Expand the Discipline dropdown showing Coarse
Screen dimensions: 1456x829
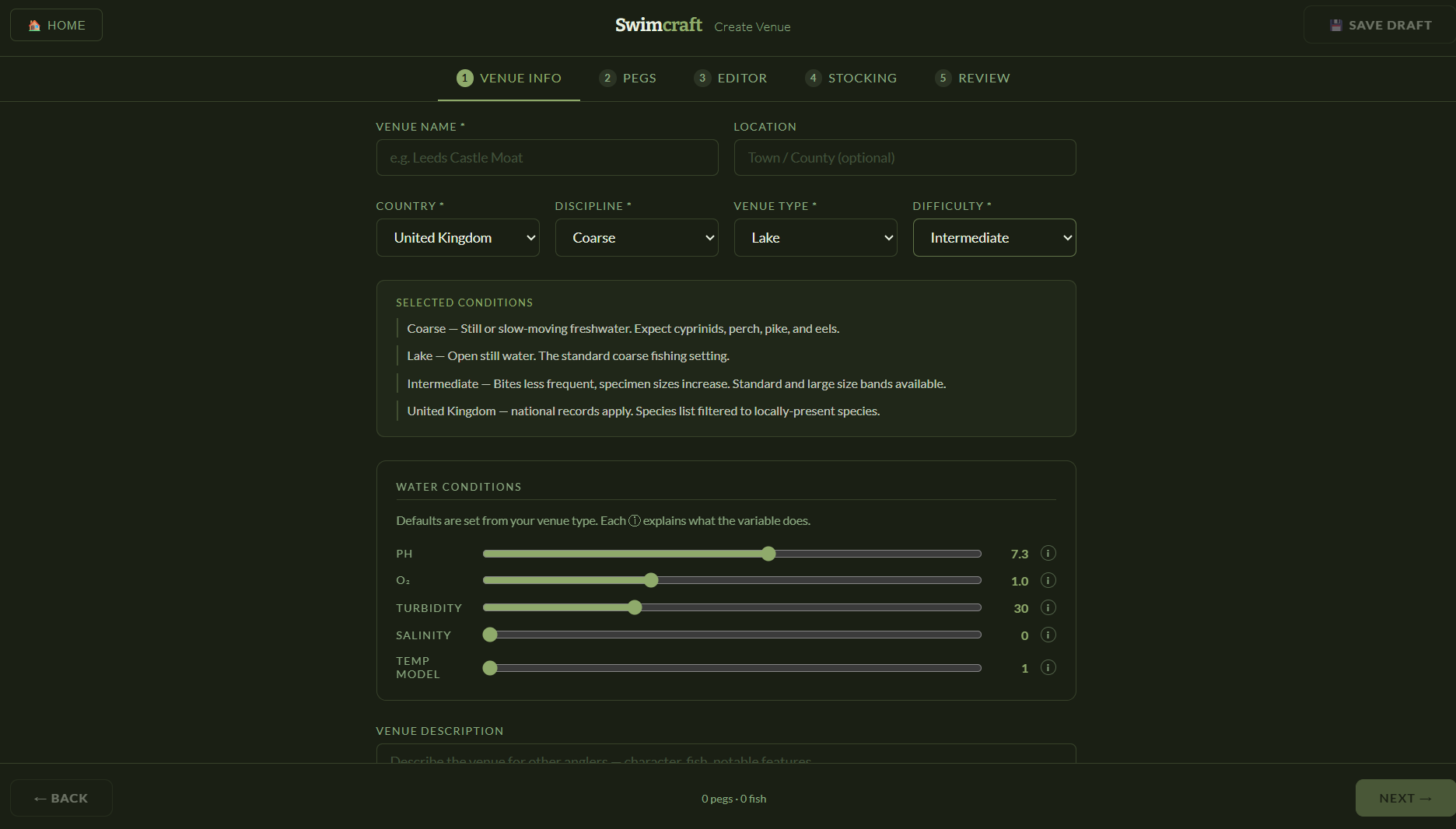pos(636,238)
